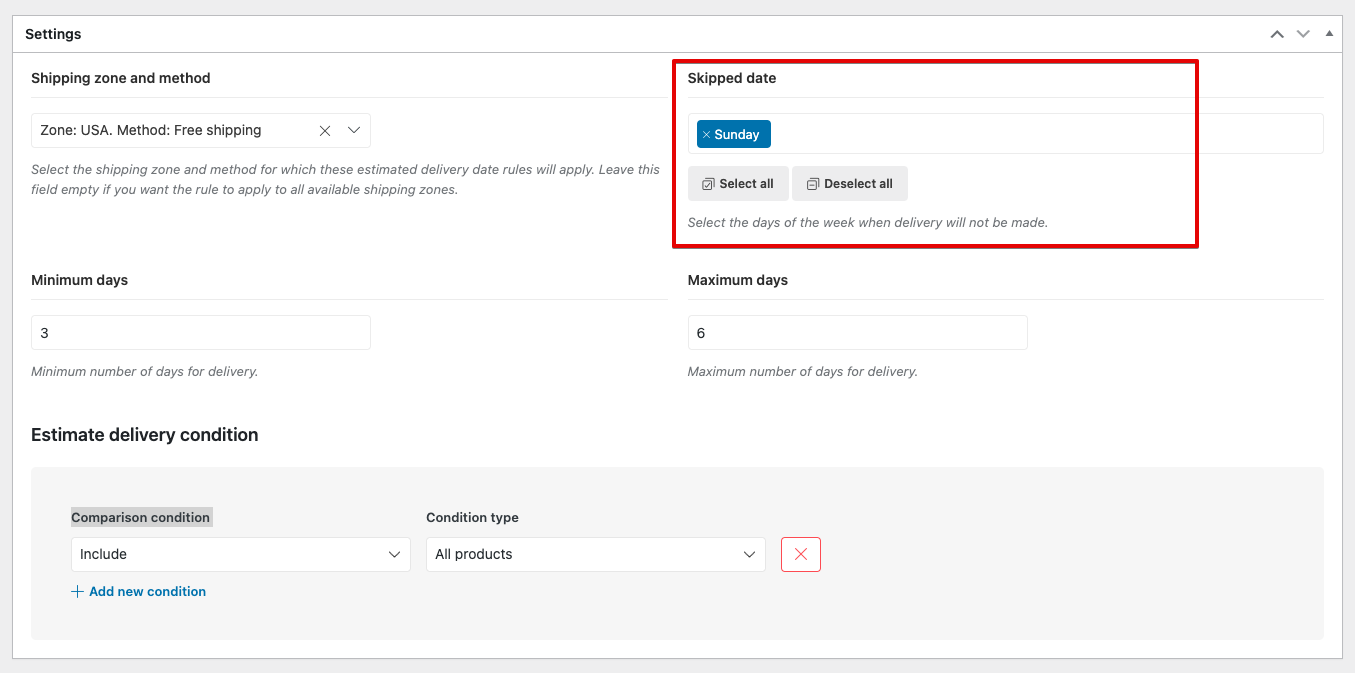The height and width of the screenshot is (673, 1355).
Task: Click the Settings panel title
Action: click(x=53, y=34)
